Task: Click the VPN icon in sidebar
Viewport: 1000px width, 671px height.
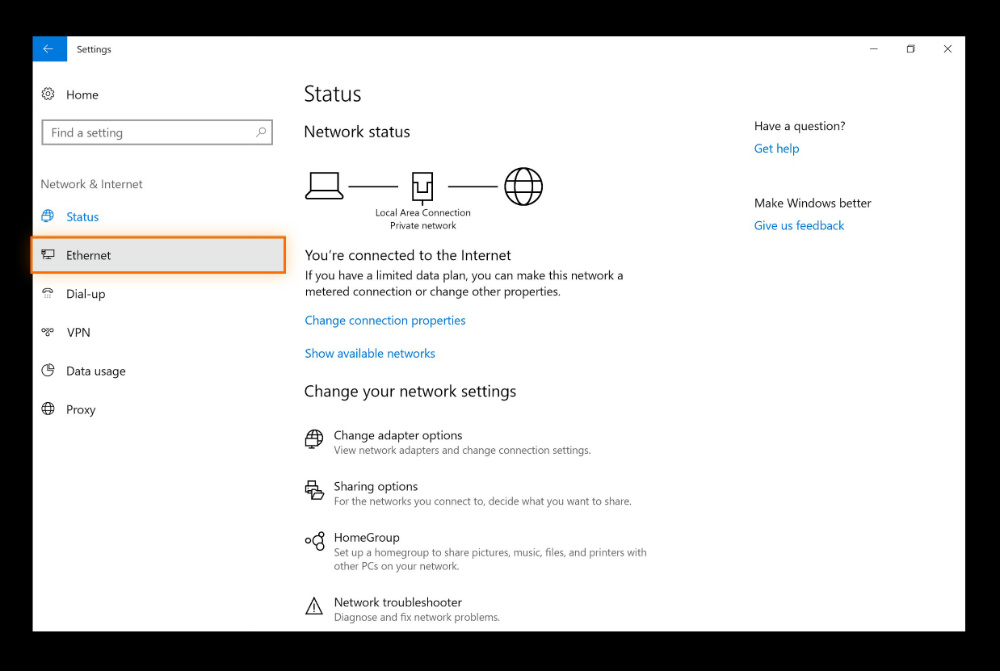Action: [48, 332]
